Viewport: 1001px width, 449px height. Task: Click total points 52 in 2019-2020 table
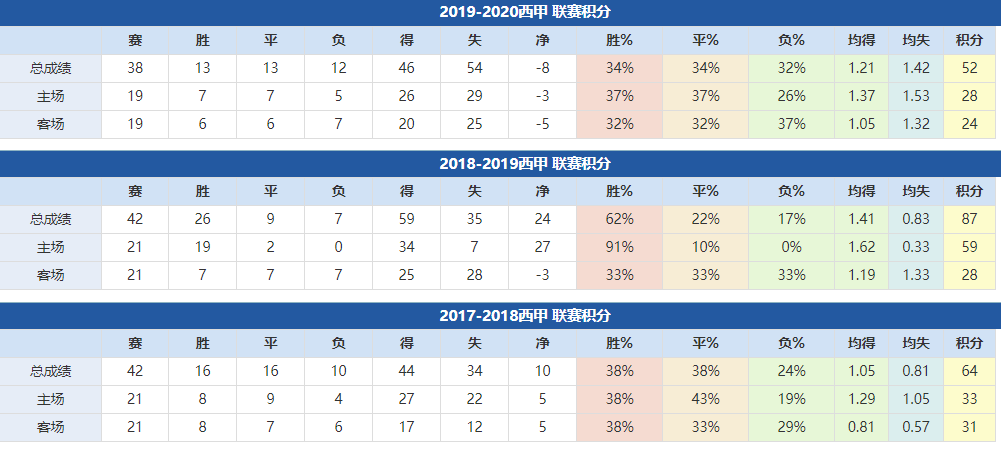969,68
